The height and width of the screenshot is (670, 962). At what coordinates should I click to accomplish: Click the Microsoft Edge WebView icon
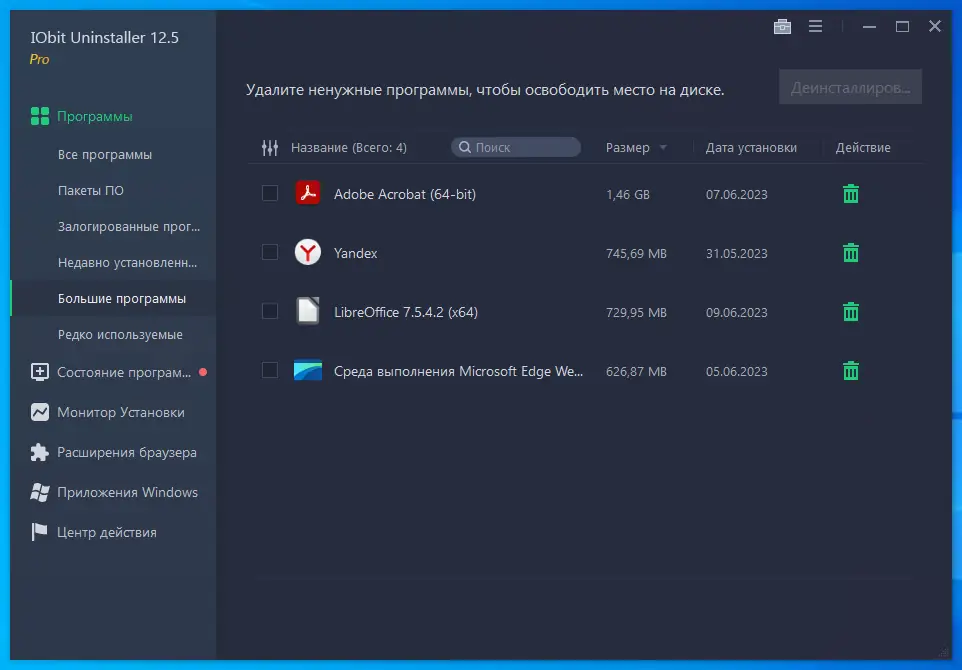coord(307,370)
